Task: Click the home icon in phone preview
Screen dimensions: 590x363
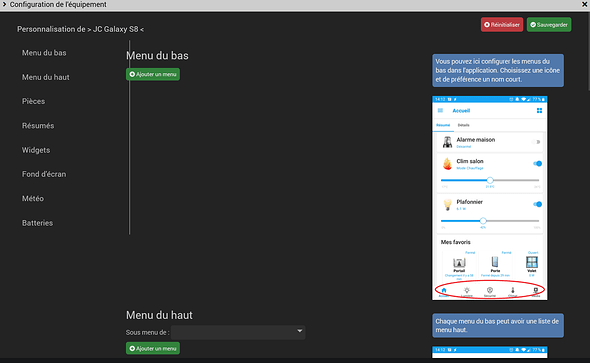Action: [x=444, y=290]
